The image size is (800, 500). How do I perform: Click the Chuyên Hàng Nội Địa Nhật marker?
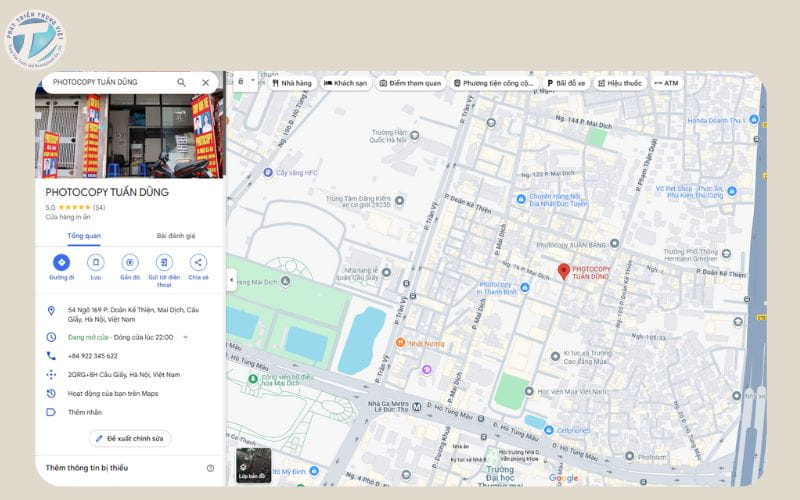(x=521, y=199)
